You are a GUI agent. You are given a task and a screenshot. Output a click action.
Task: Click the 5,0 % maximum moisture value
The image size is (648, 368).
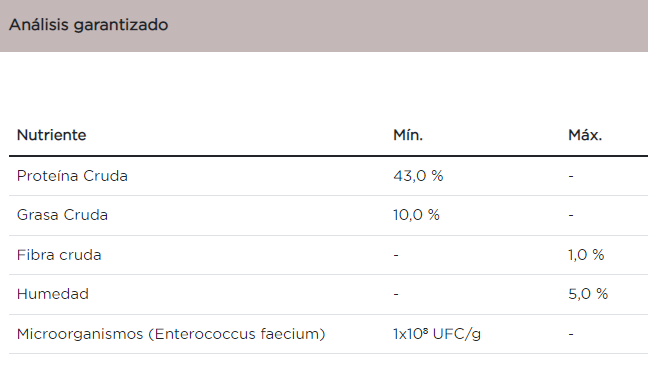[x=588, y=294]
